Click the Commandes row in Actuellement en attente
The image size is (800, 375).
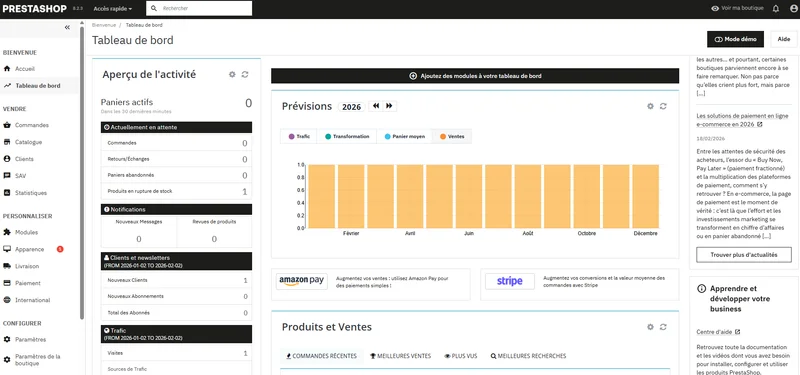176,143
